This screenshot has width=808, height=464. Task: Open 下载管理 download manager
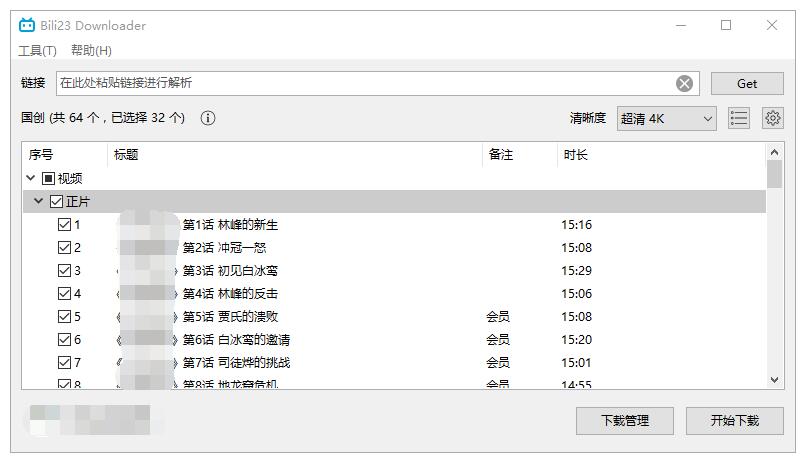click(x=624, y=421)
